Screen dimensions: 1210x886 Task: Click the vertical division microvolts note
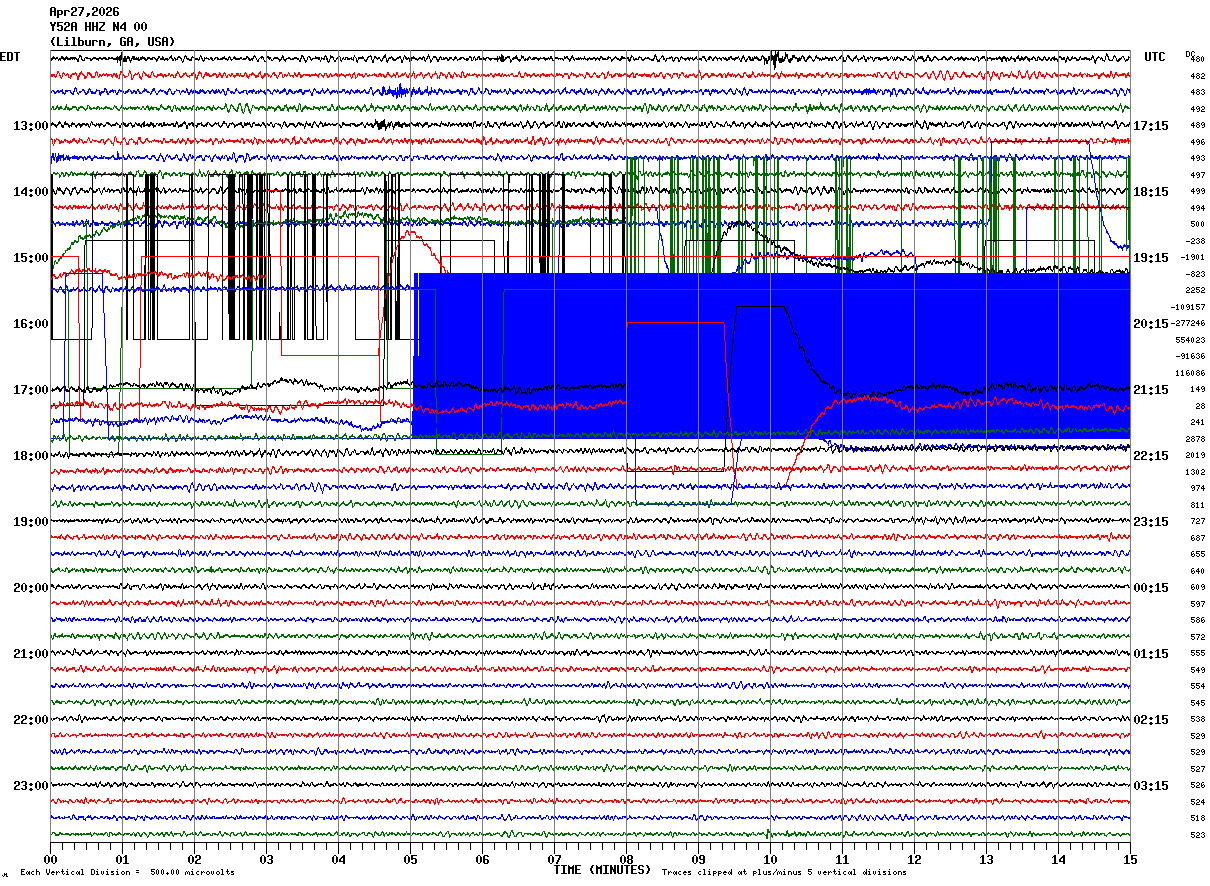pos(127,873)
